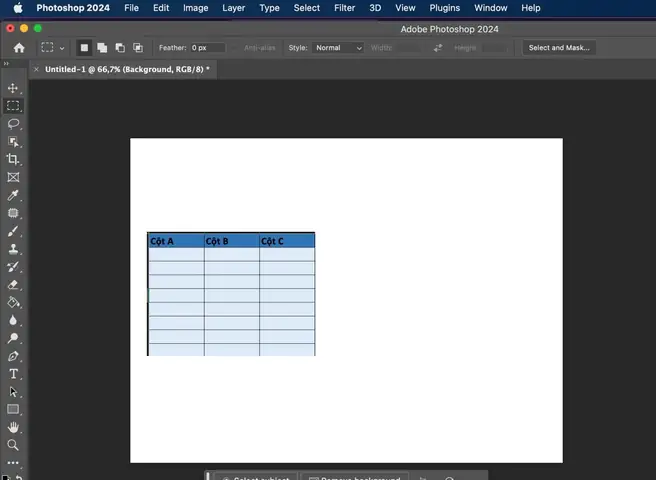The height and width of the screenshot is (480, 656).
Task: Open the Edit menu
Action: [x=161, y=8]
